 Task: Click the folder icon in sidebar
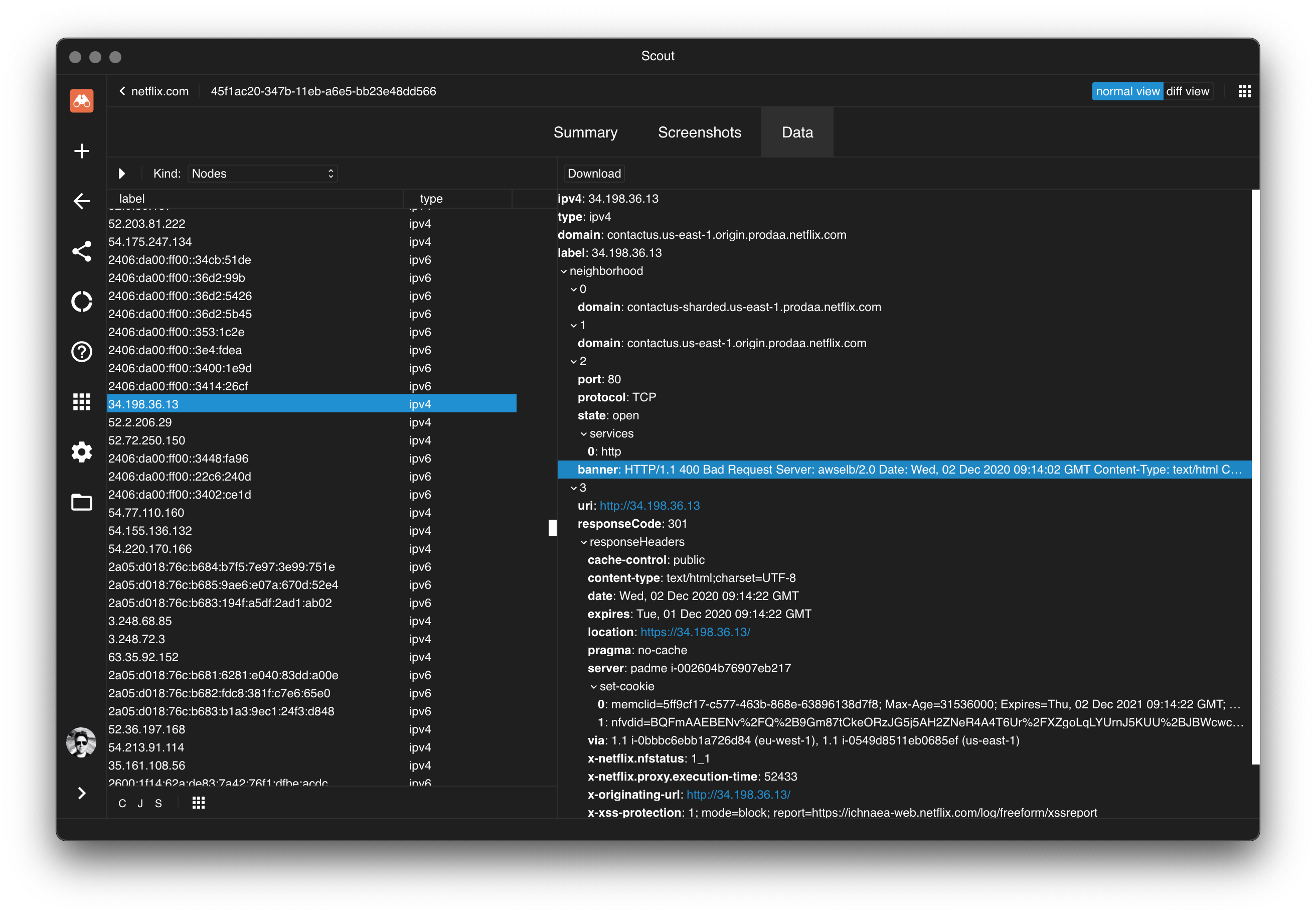pos(81,502)
